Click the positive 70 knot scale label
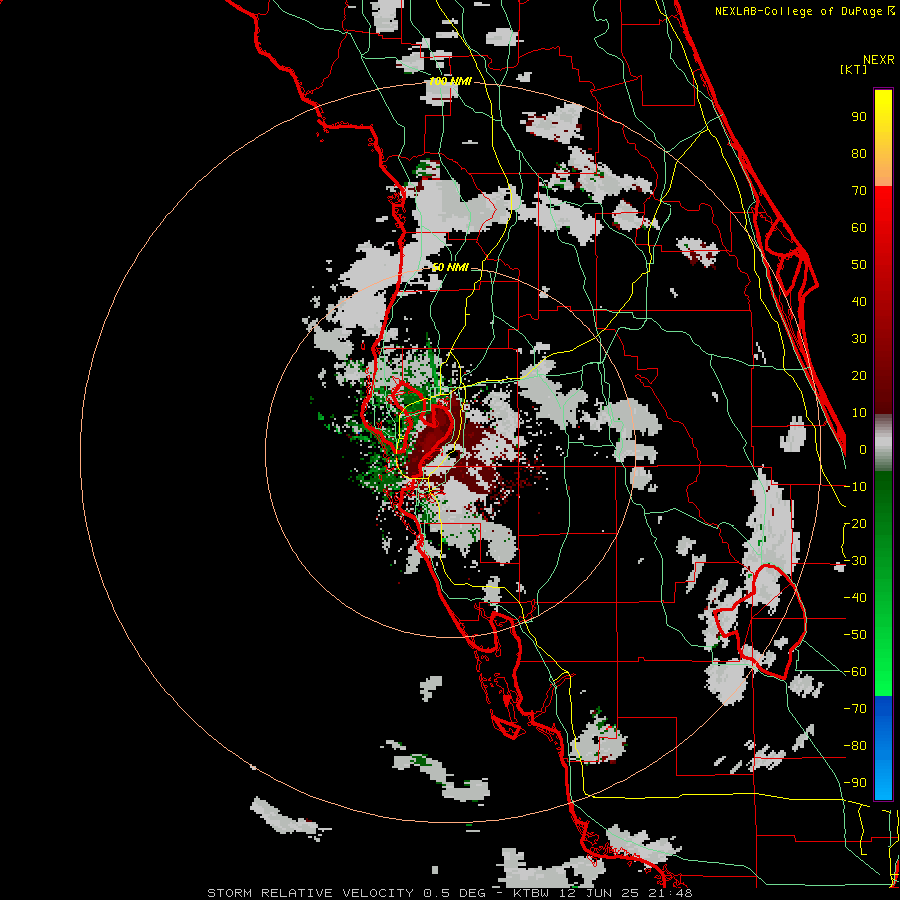 [x=859, y=191]
